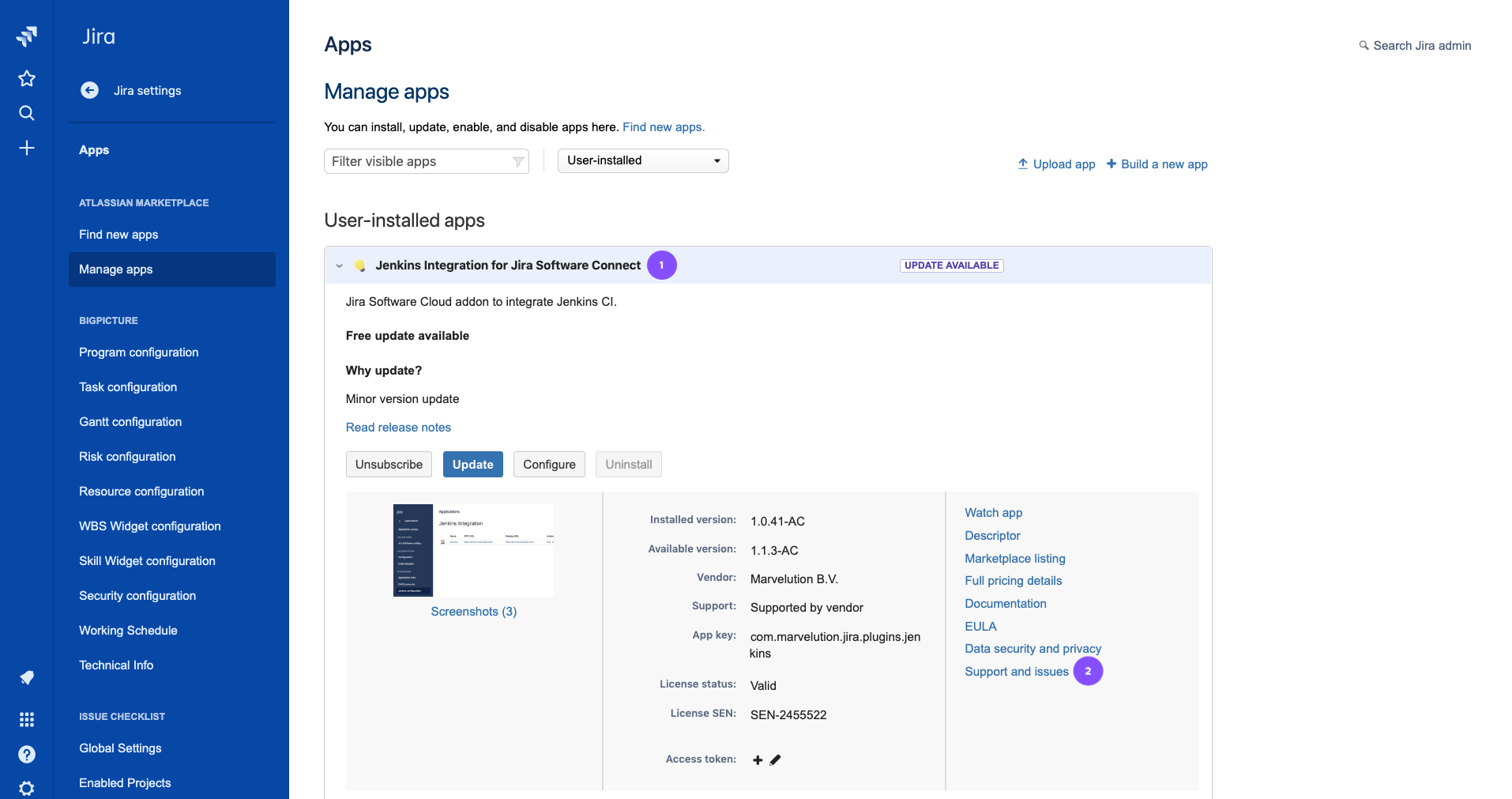Open Enabled Projects
This screenshot has height=799, width=1512.
pos(125,783)
